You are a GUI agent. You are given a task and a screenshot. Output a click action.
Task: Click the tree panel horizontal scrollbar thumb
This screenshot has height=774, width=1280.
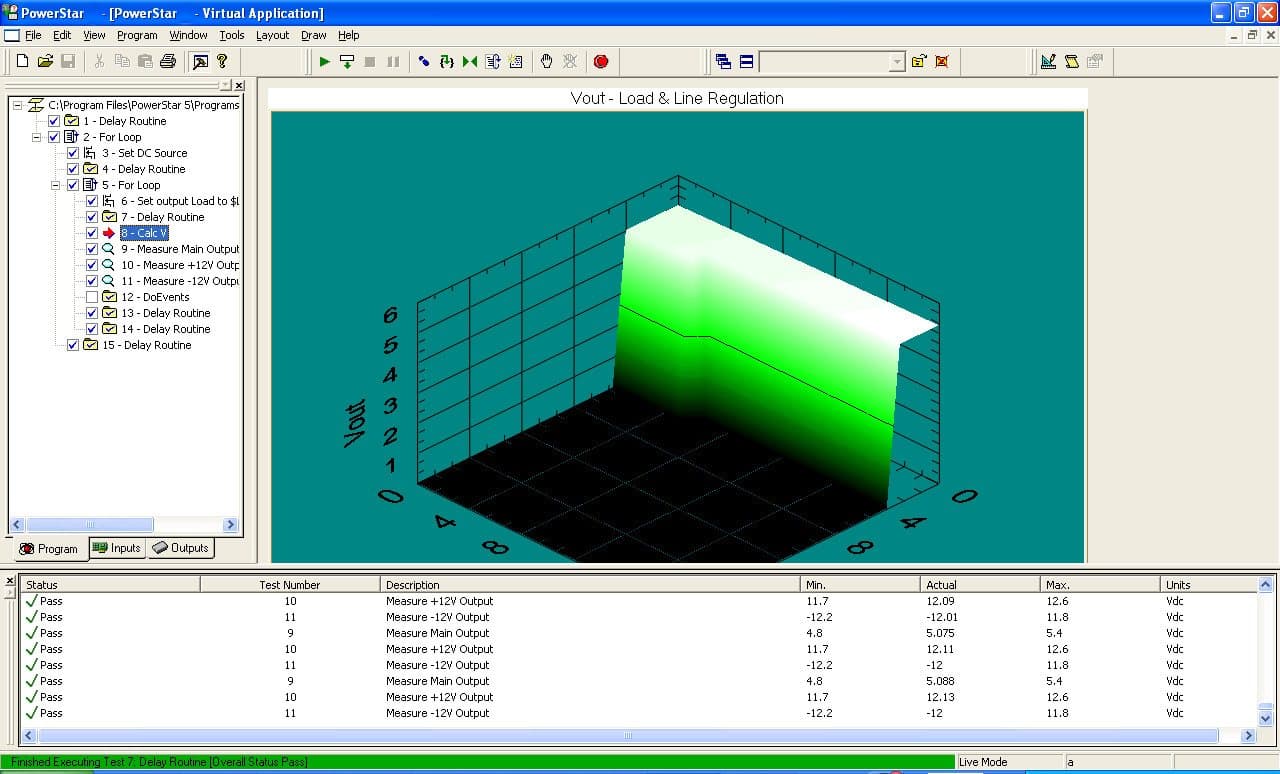click(90, 525)
